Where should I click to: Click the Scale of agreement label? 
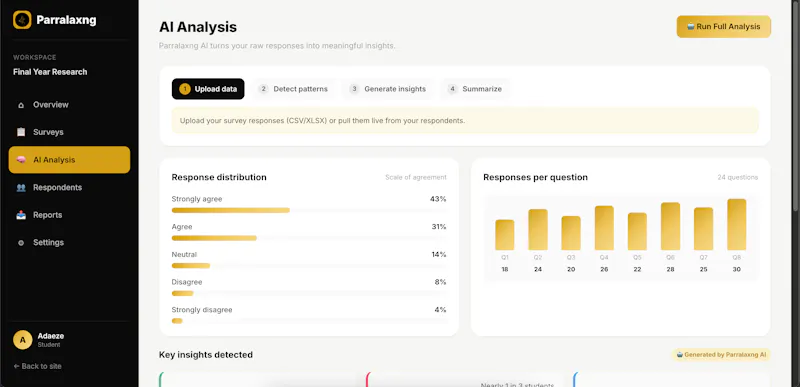pos(416,177)
